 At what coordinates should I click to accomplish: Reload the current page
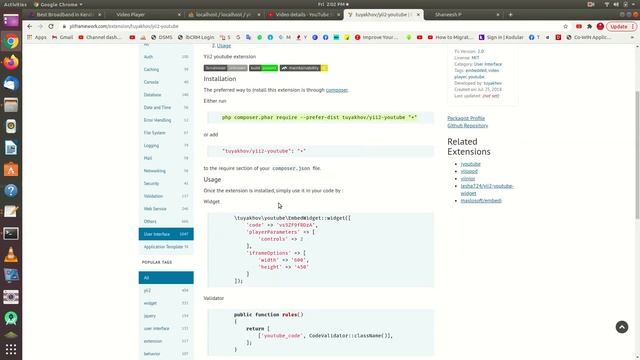tap(51, 26)
